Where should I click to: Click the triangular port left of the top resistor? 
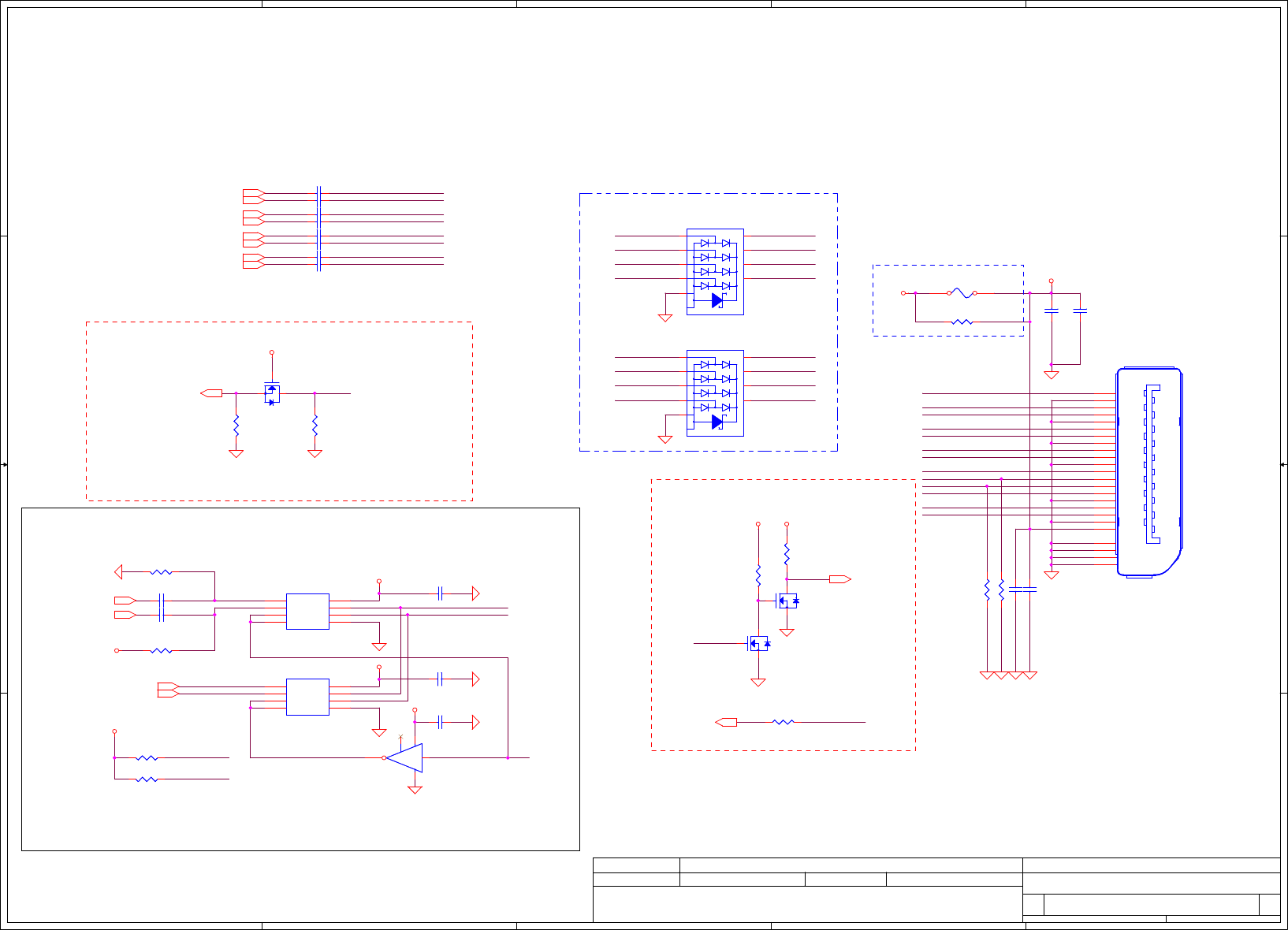118,571
